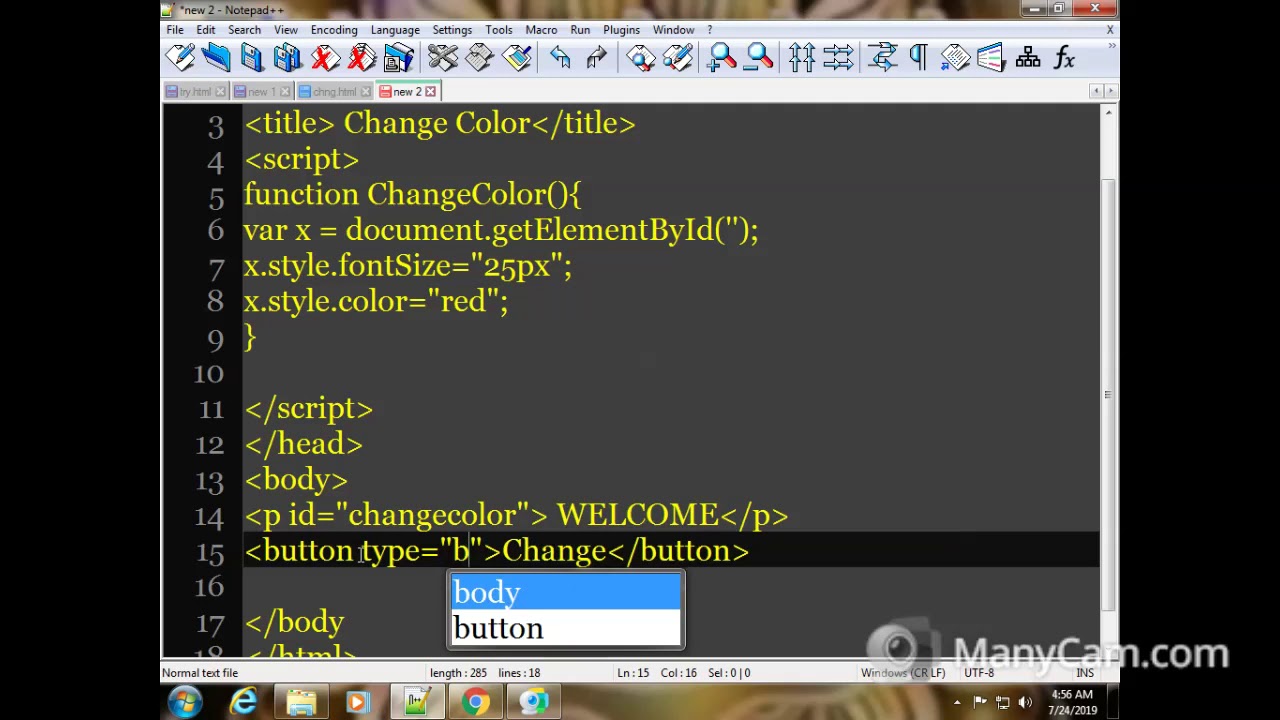Screen dimensions: 1280x720
Task: Click the Find toolbar icon
Action: point(641,58)
